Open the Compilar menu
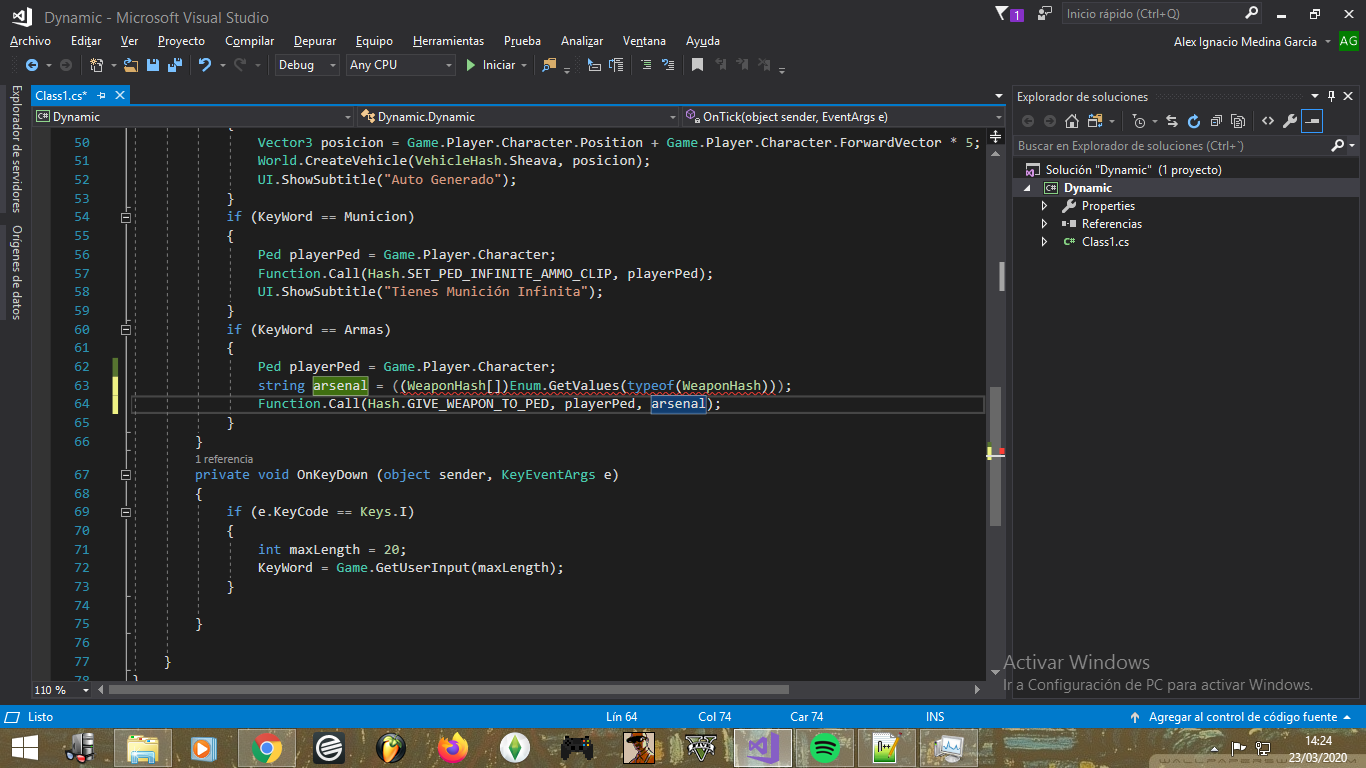Screen dimensions: 1366x768 click(250, 41)
